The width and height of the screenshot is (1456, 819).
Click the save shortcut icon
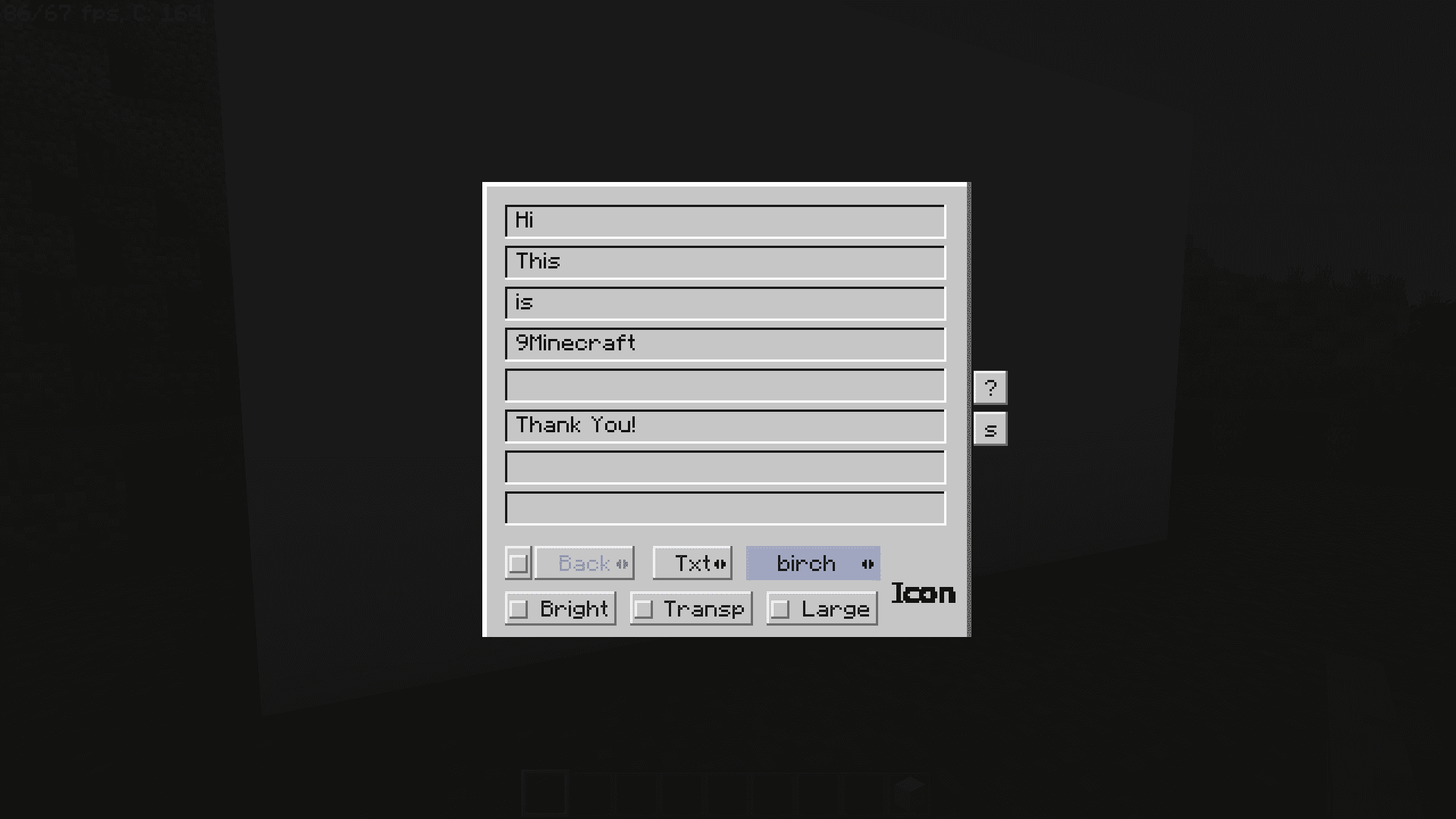[x=990, y=428]
